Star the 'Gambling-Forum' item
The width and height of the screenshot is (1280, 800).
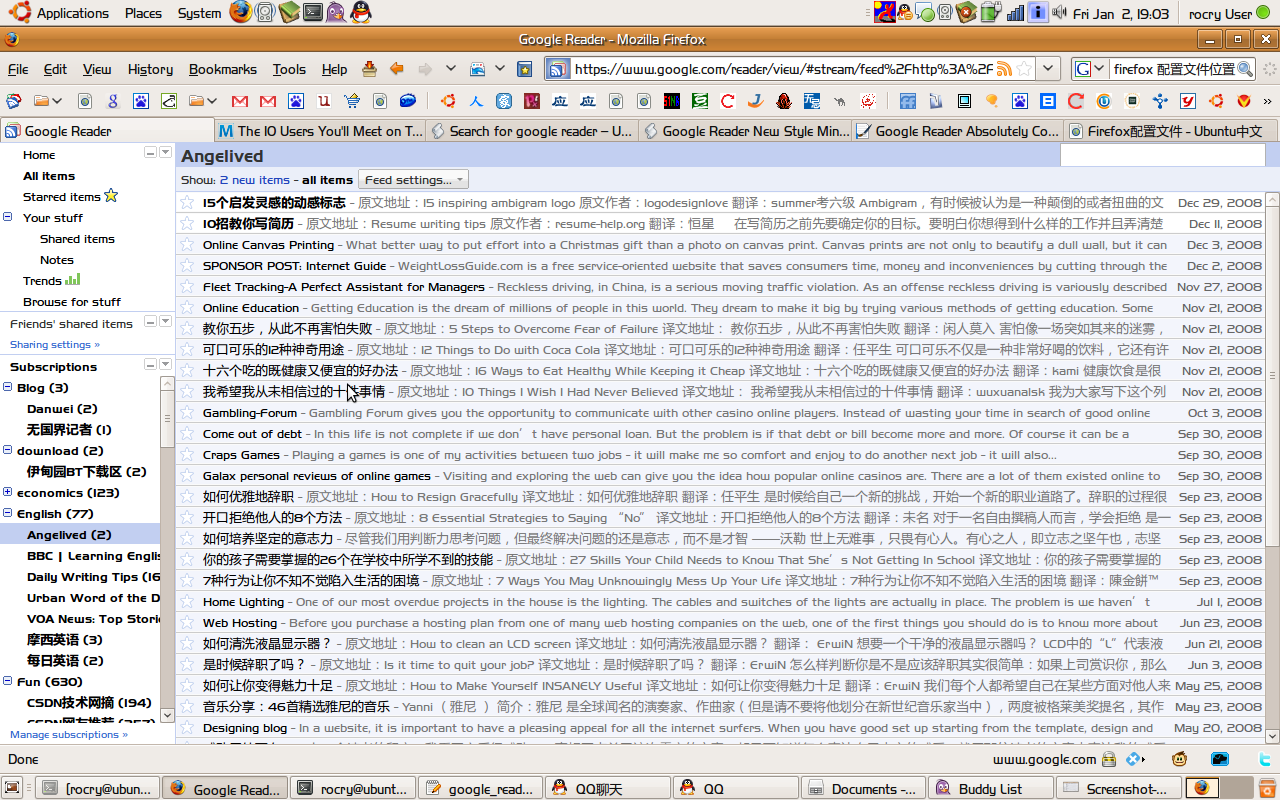click(187, 413)
